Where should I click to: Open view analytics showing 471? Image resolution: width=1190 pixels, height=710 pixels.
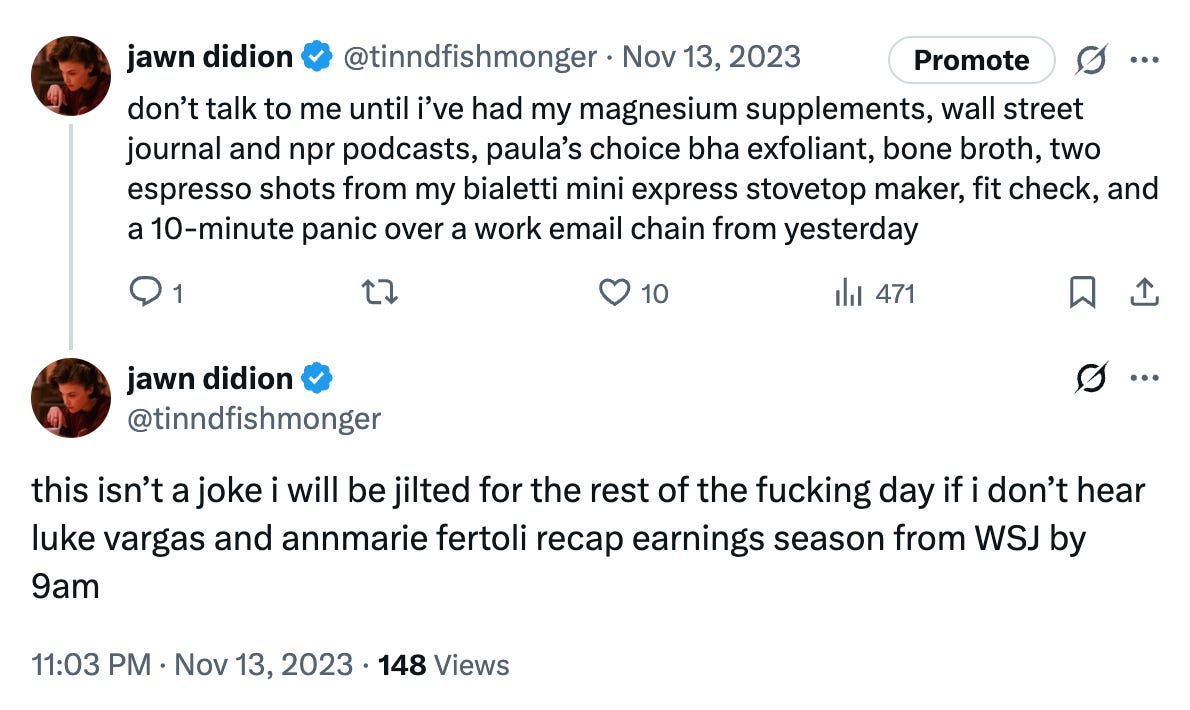(848, 293)
